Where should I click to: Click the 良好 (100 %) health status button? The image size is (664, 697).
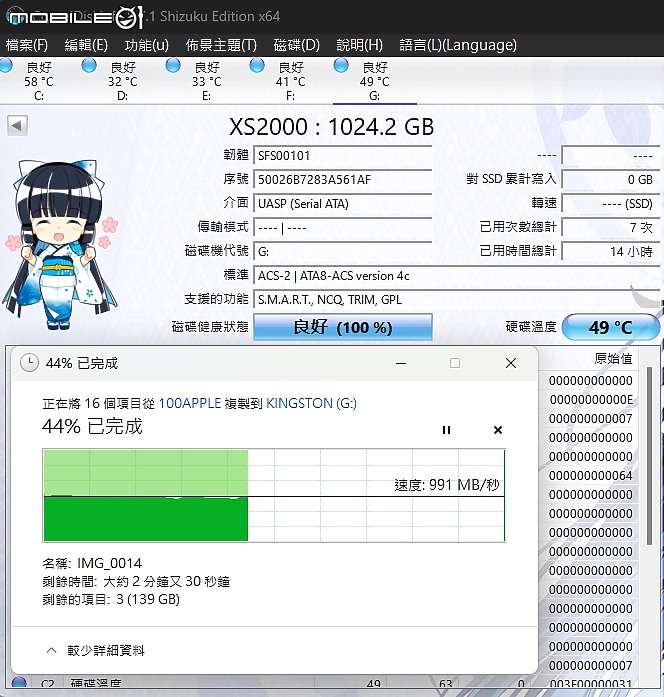tap(343, 327)
